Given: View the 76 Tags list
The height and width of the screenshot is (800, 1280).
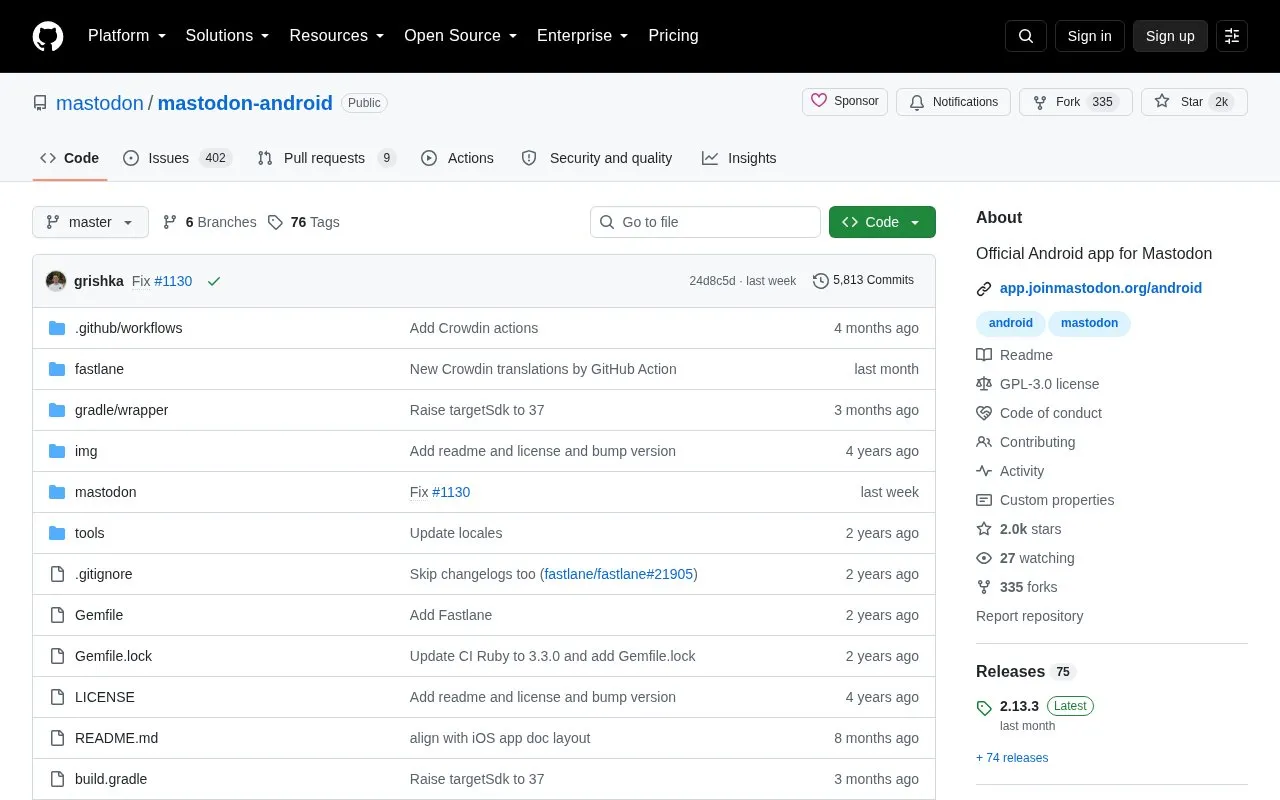Looking at the screenshot, I should 304,222.
